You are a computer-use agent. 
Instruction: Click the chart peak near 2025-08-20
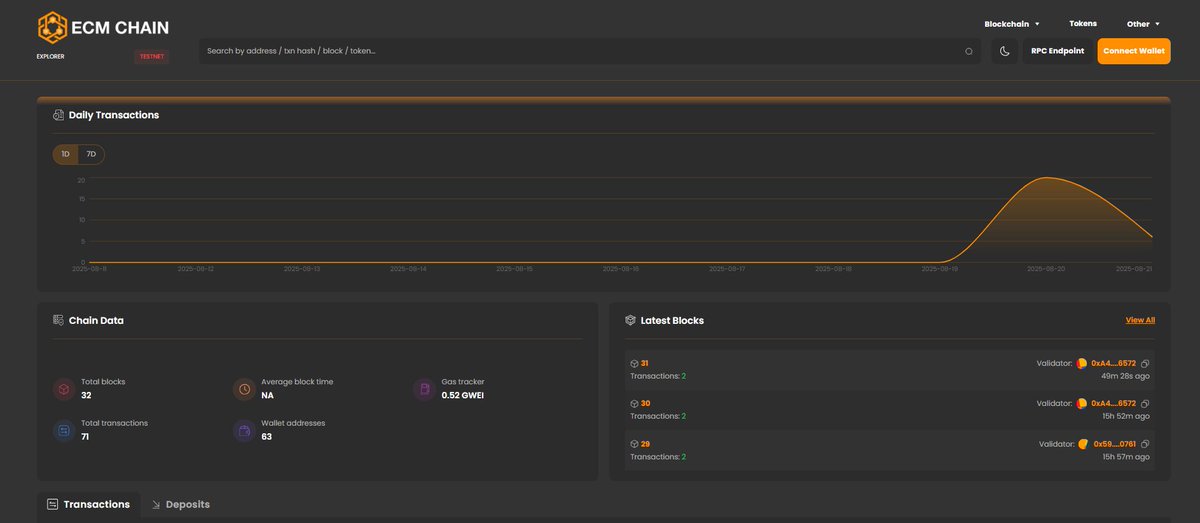pyautogui.click(x=1045, y=178)
